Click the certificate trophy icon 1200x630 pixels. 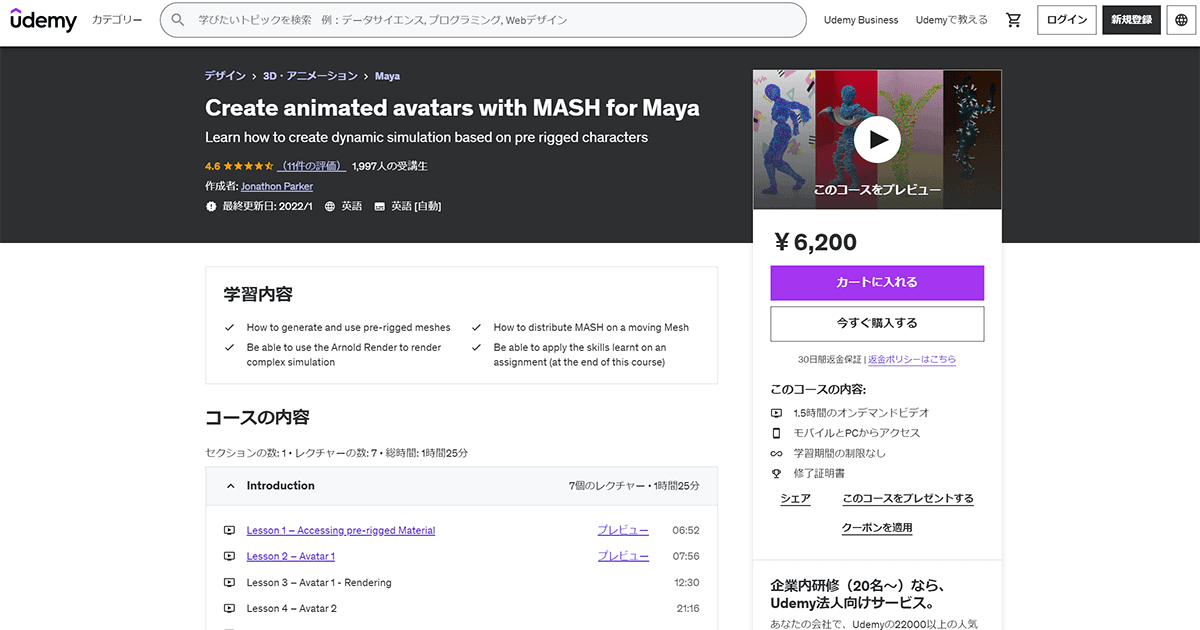pyautogui.click(x=776, y=473)
